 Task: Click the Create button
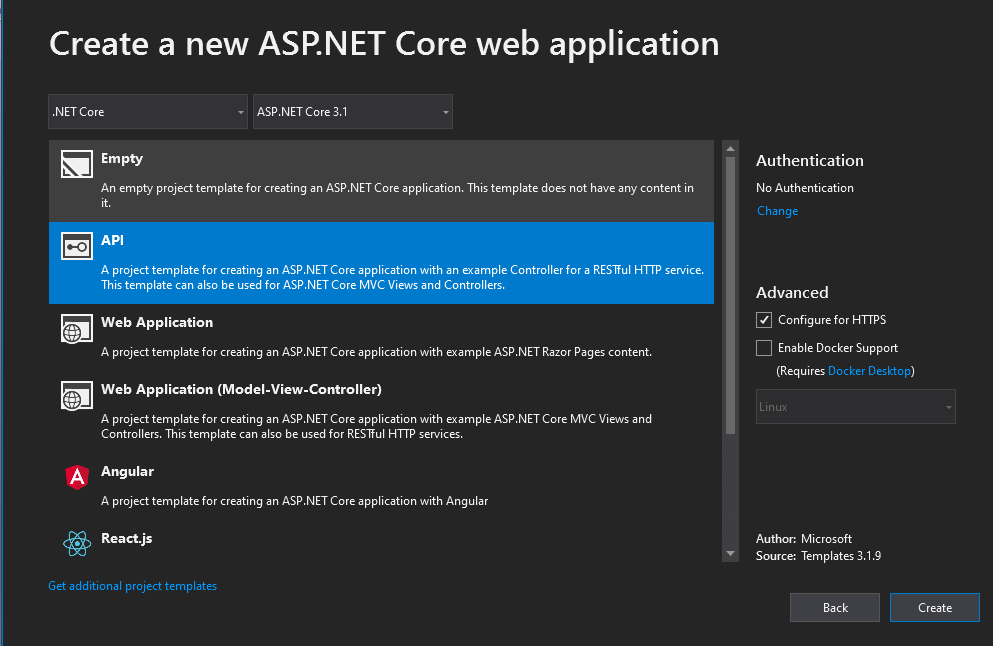(x=935, y=607)
